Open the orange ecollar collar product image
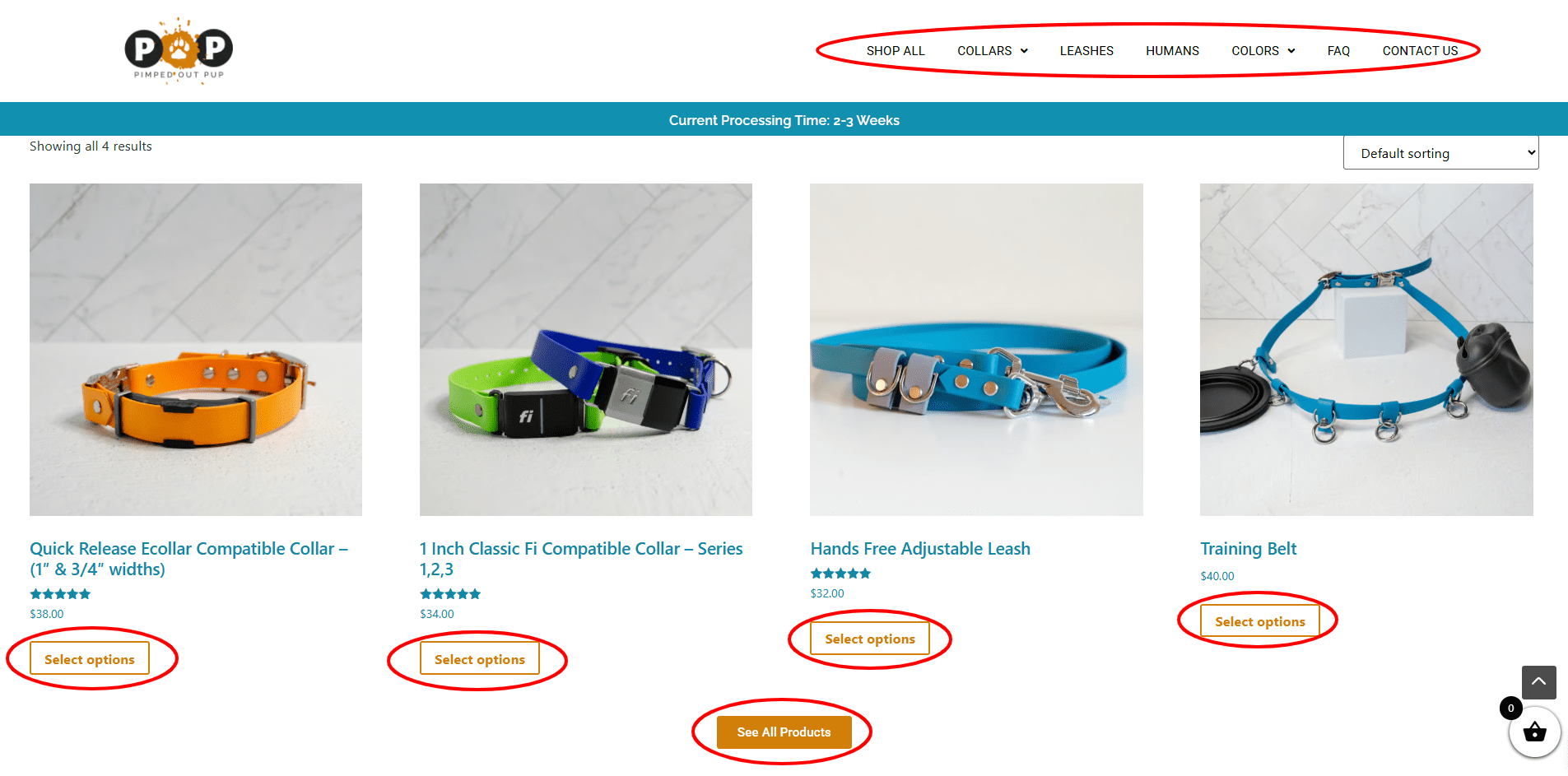1568x776 pixels. pos(196,350)
